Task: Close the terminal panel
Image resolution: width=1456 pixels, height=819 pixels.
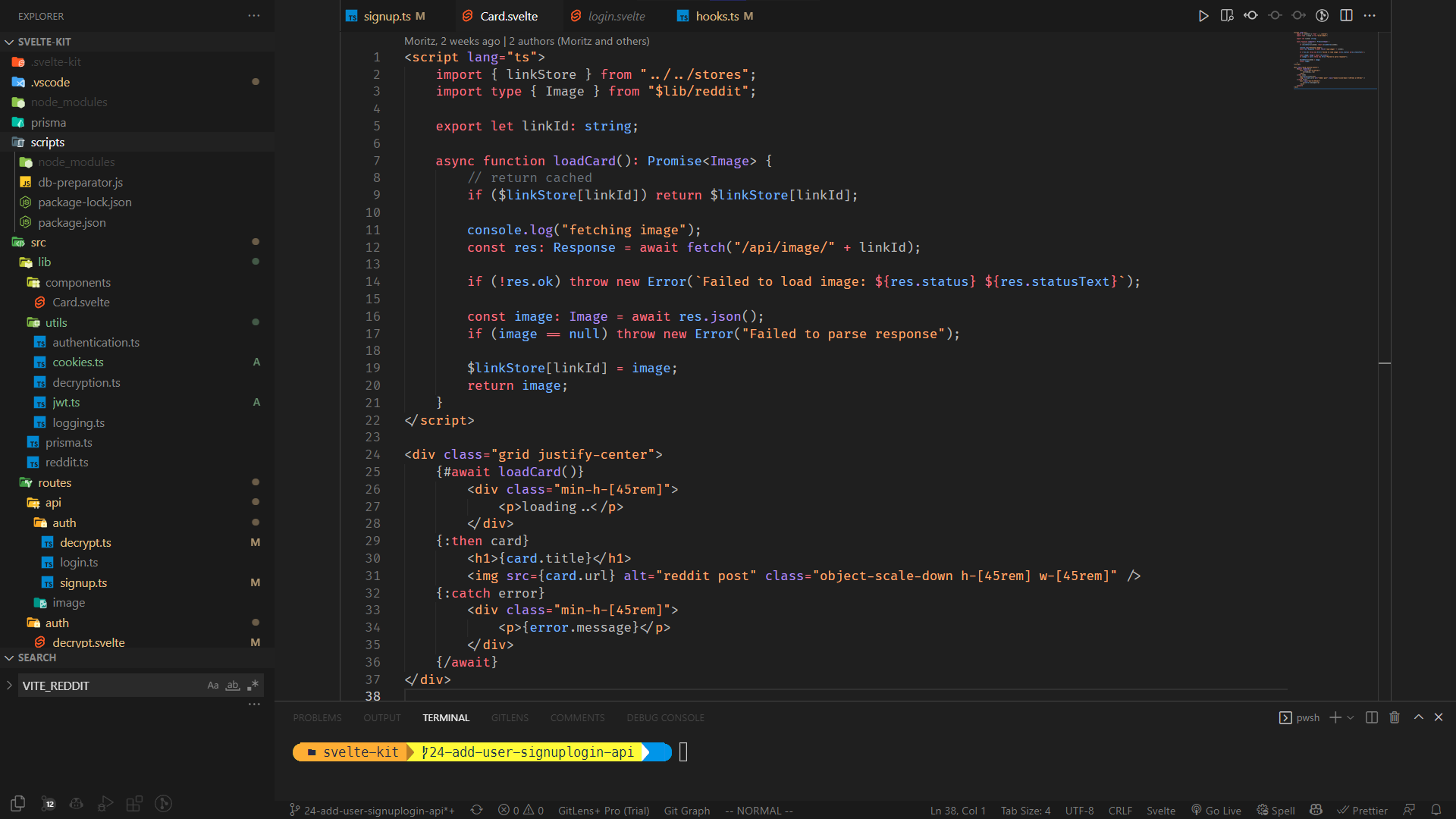Action: tap(1439, 717)
